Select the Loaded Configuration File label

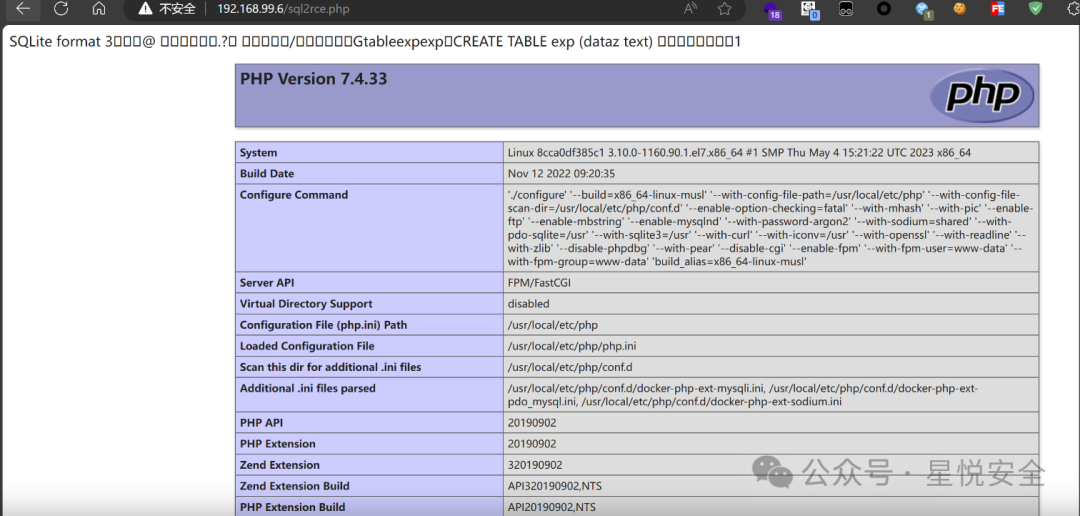click(x=307, y=346)
